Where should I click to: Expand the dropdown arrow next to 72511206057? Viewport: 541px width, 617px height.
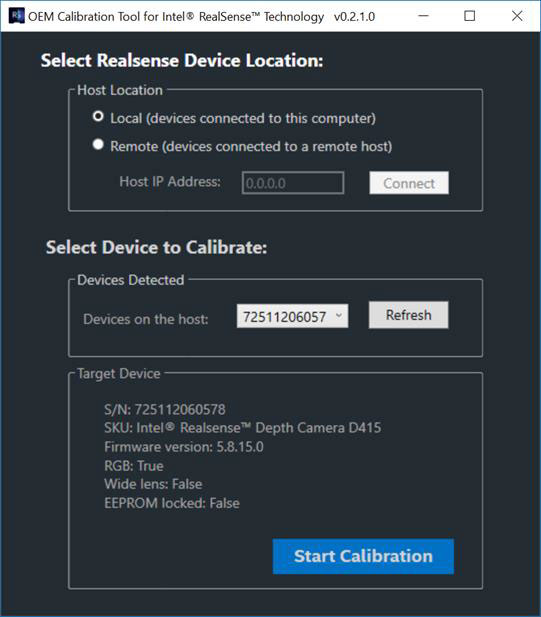(x=338, y=316)
